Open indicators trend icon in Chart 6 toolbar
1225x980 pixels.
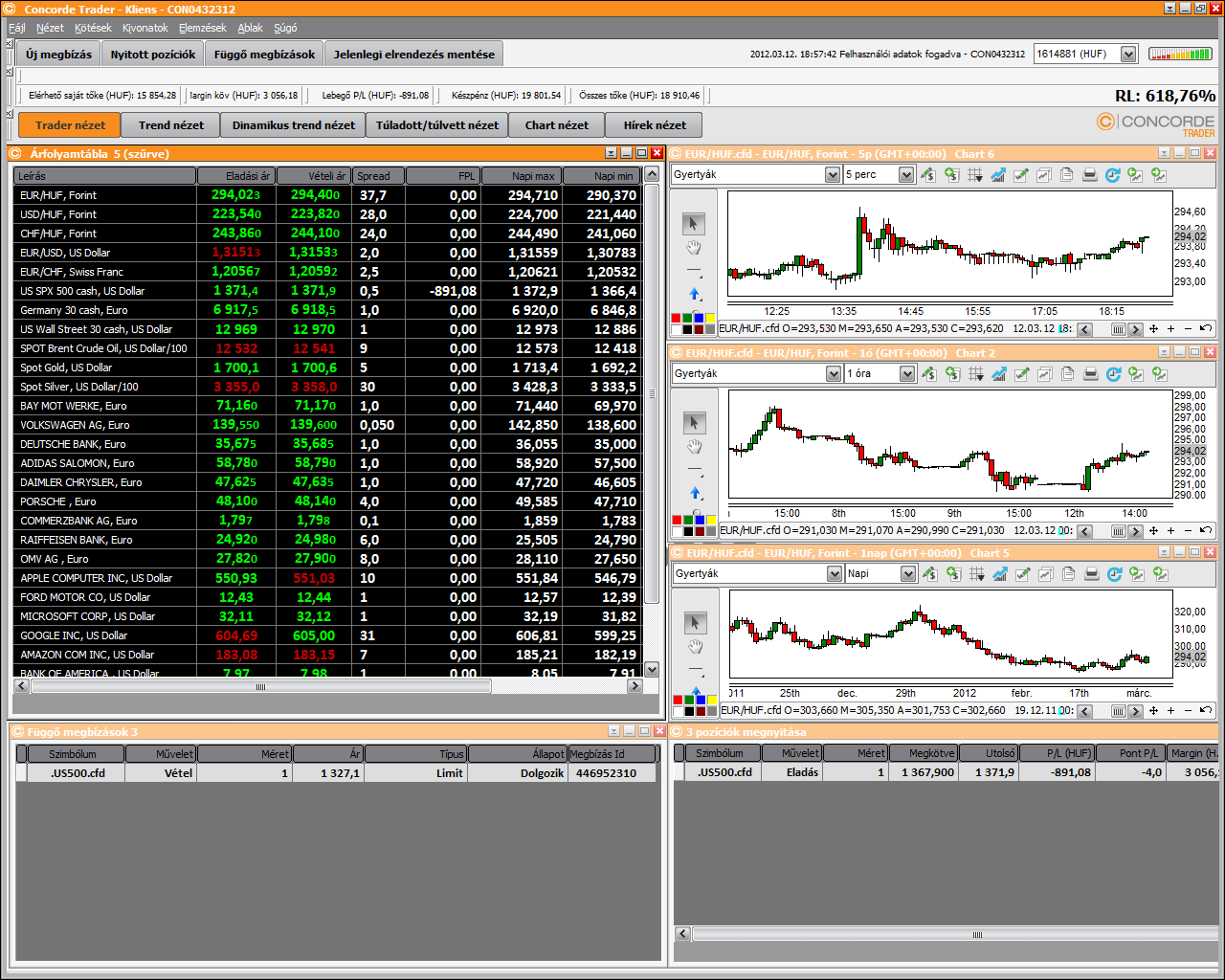click(x=998, y=174)
